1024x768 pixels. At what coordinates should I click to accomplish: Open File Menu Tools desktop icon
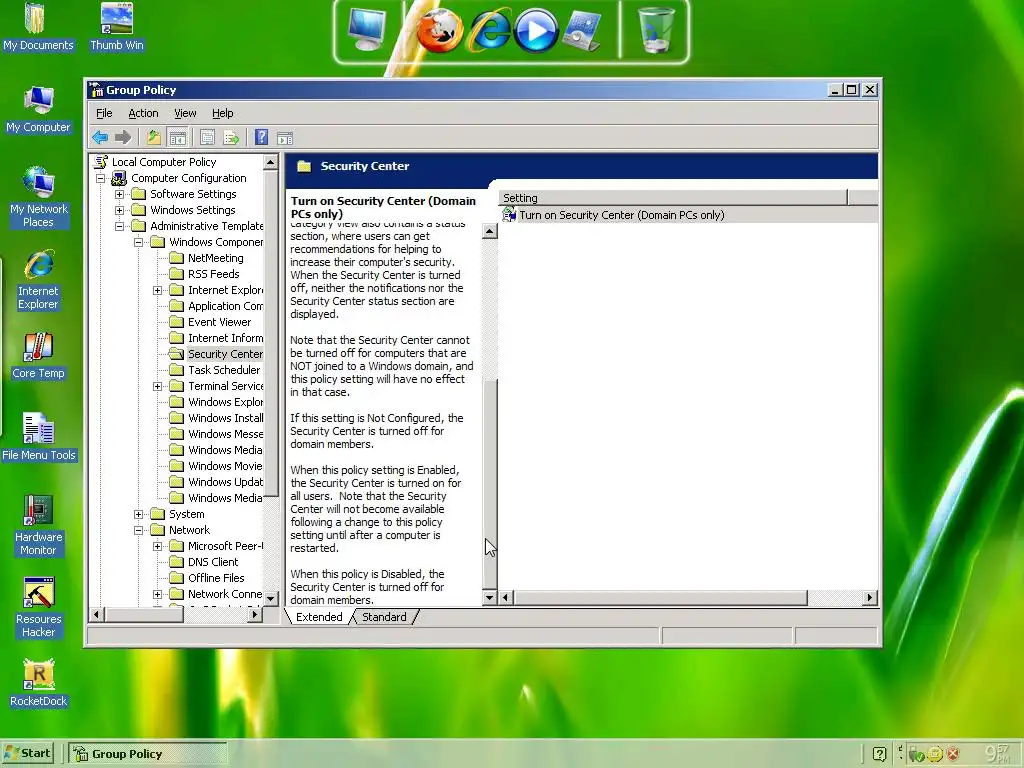(39, 438)
